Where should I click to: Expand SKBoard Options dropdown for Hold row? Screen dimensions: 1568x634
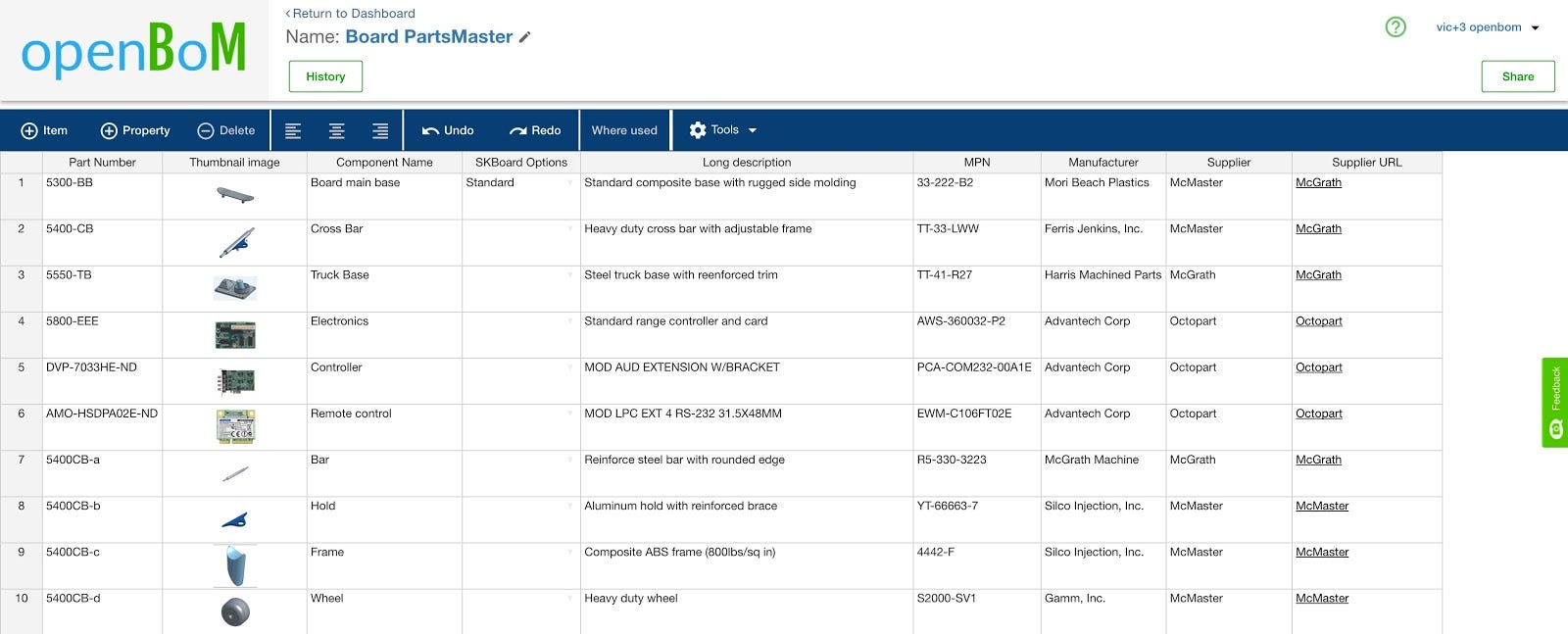pyautogui.click(x=570, y=506)
